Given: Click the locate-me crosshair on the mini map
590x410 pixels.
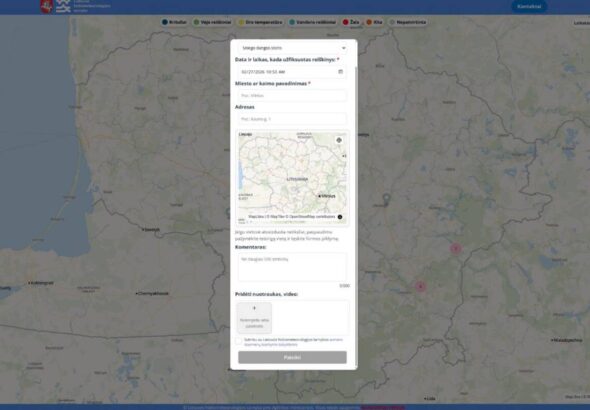Looking at the screenshot, I should (x=339, y=140).
